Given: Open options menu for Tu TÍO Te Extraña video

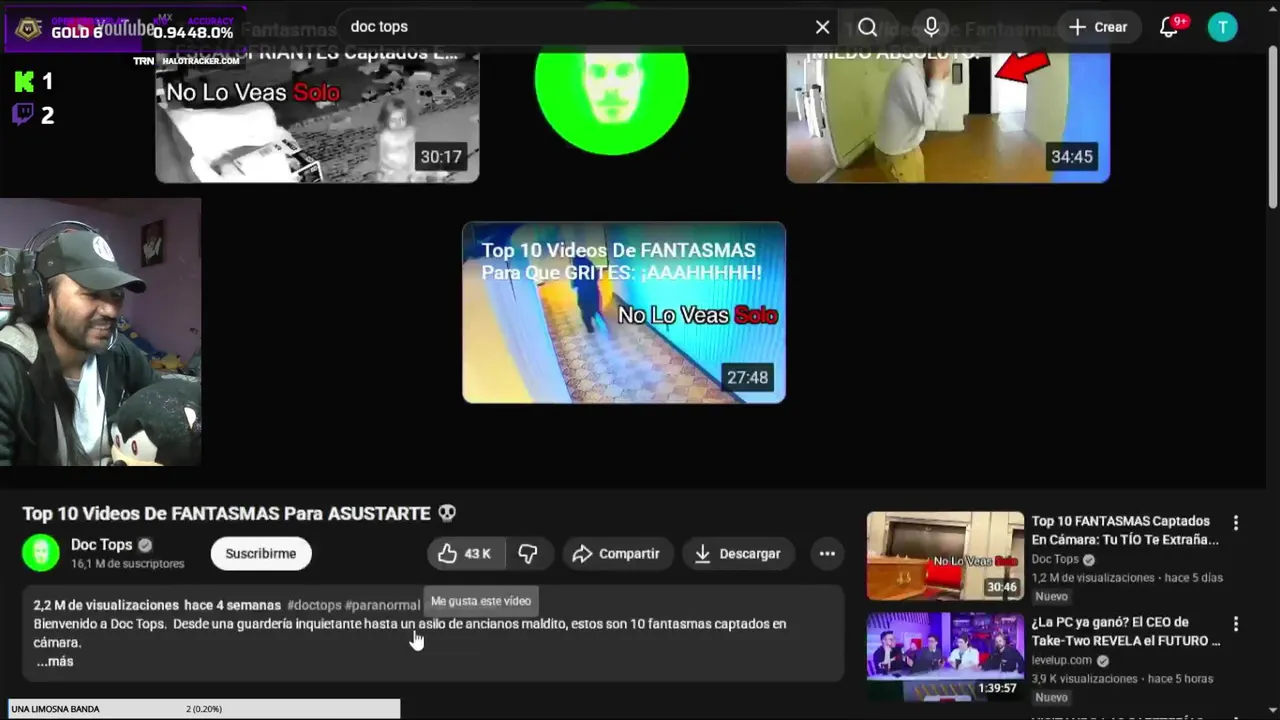Looking at the screenshot, I should pyautogui.click(x=1236, y=523).
